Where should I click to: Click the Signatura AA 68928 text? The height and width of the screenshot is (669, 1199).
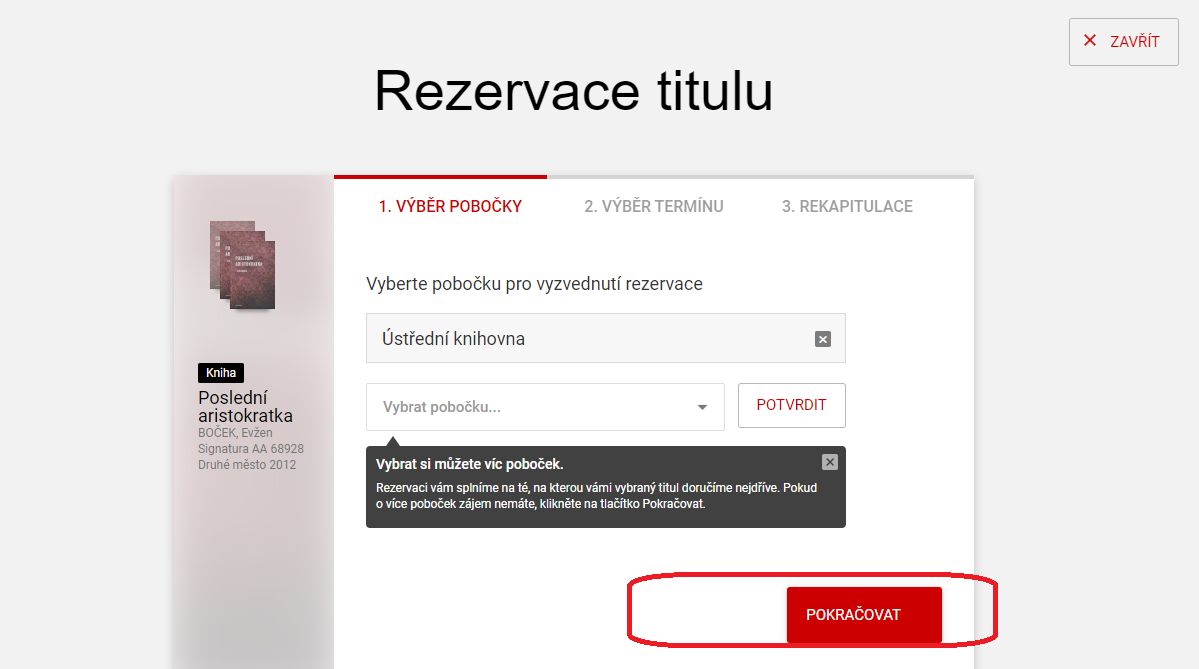tap(251, 449)
